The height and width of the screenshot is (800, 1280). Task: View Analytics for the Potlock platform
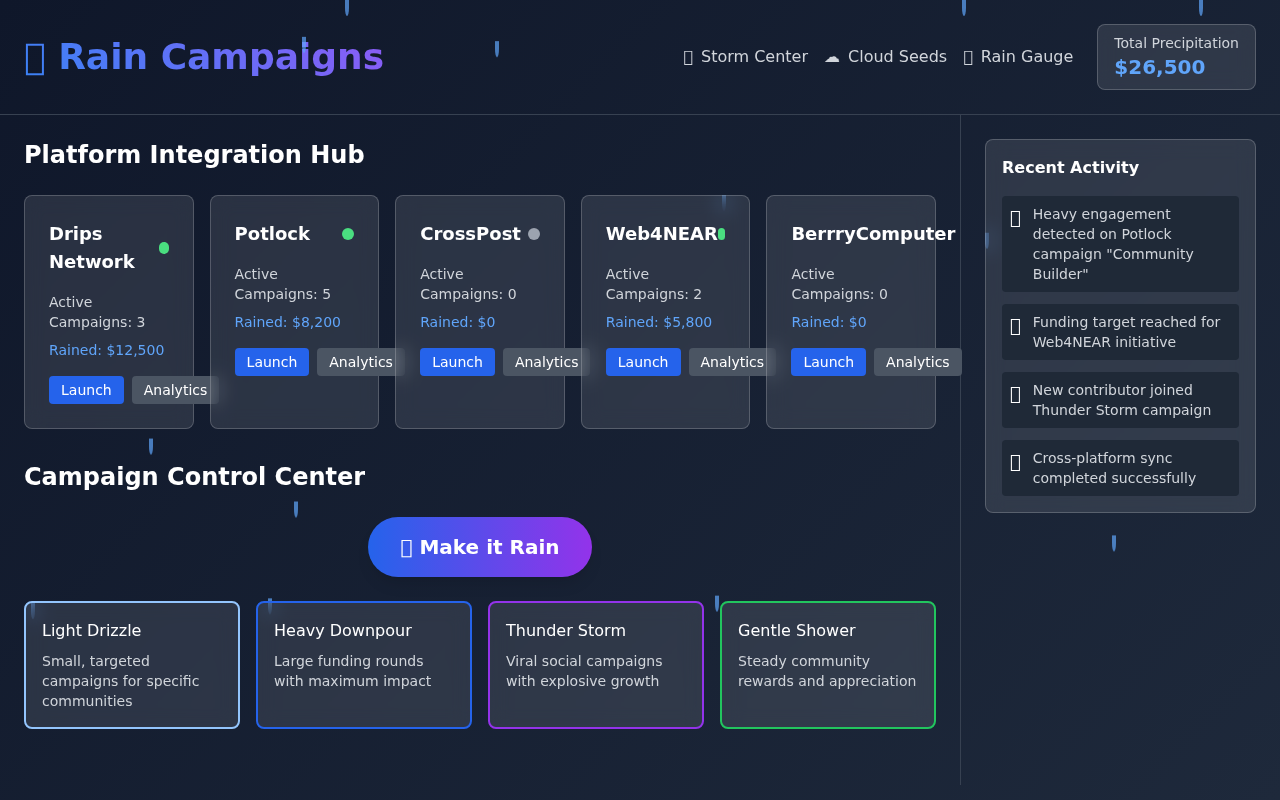361,362
